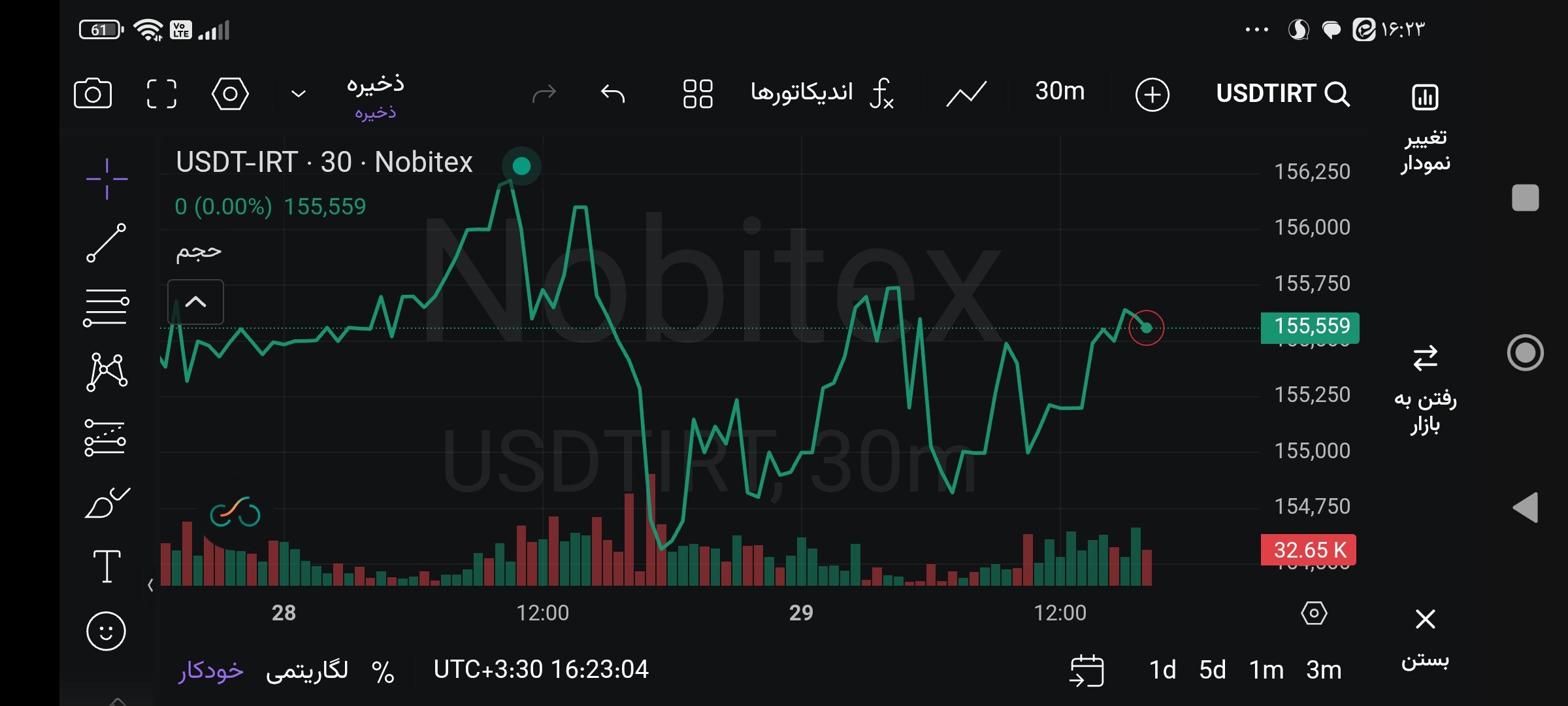Open the indicators (اندیکاتورها) menu
The width and height of the screenshot is (1568, 706).
coord(821,93)
